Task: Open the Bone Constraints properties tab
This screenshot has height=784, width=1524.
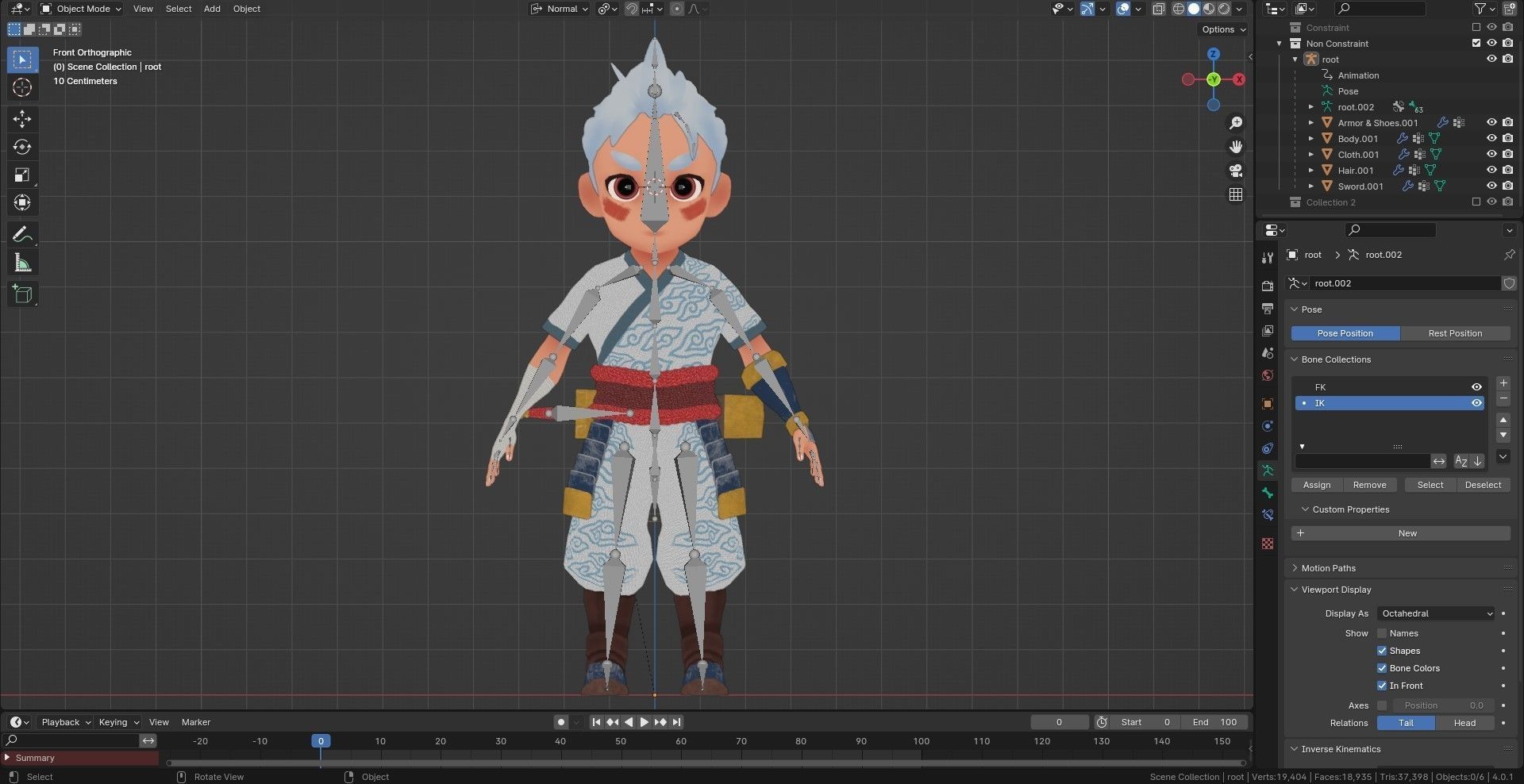Action: point(1268,515)
